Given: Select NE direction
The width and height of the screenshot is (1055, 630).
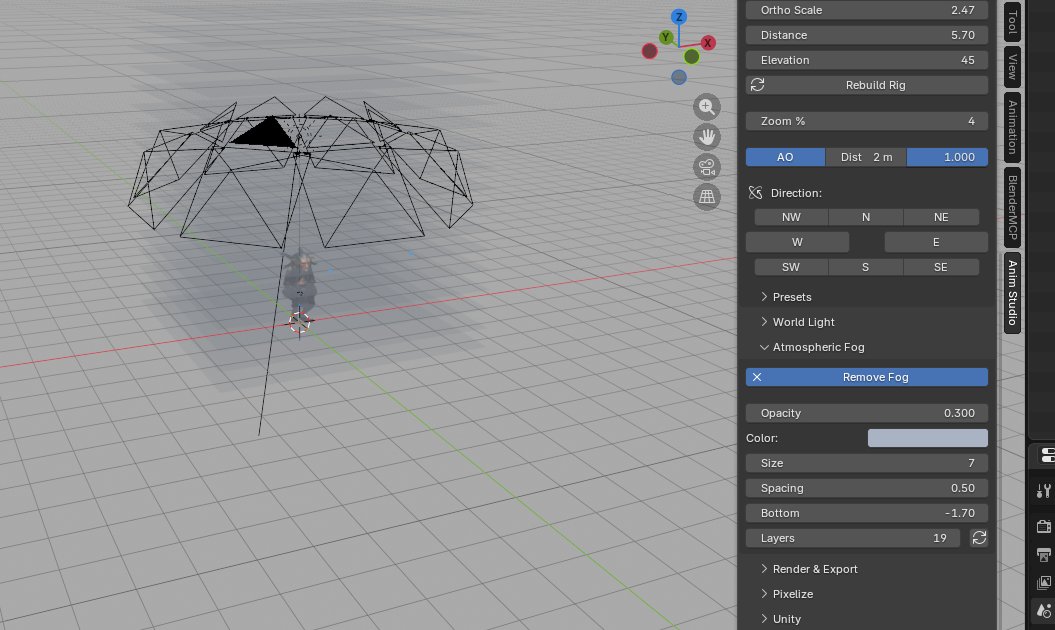Looking at the screenshot, I should 941,217.
